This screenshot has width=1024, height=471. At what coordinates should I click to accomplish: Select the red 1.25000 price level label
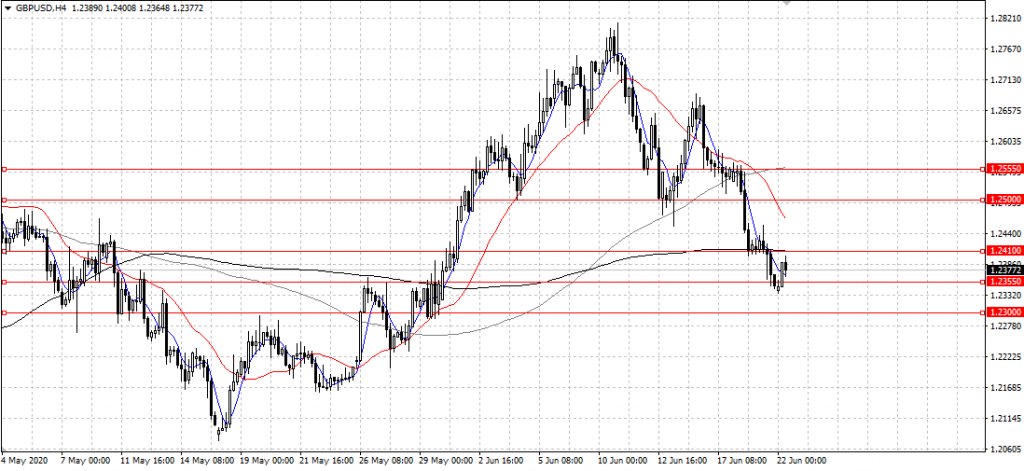1003,200
